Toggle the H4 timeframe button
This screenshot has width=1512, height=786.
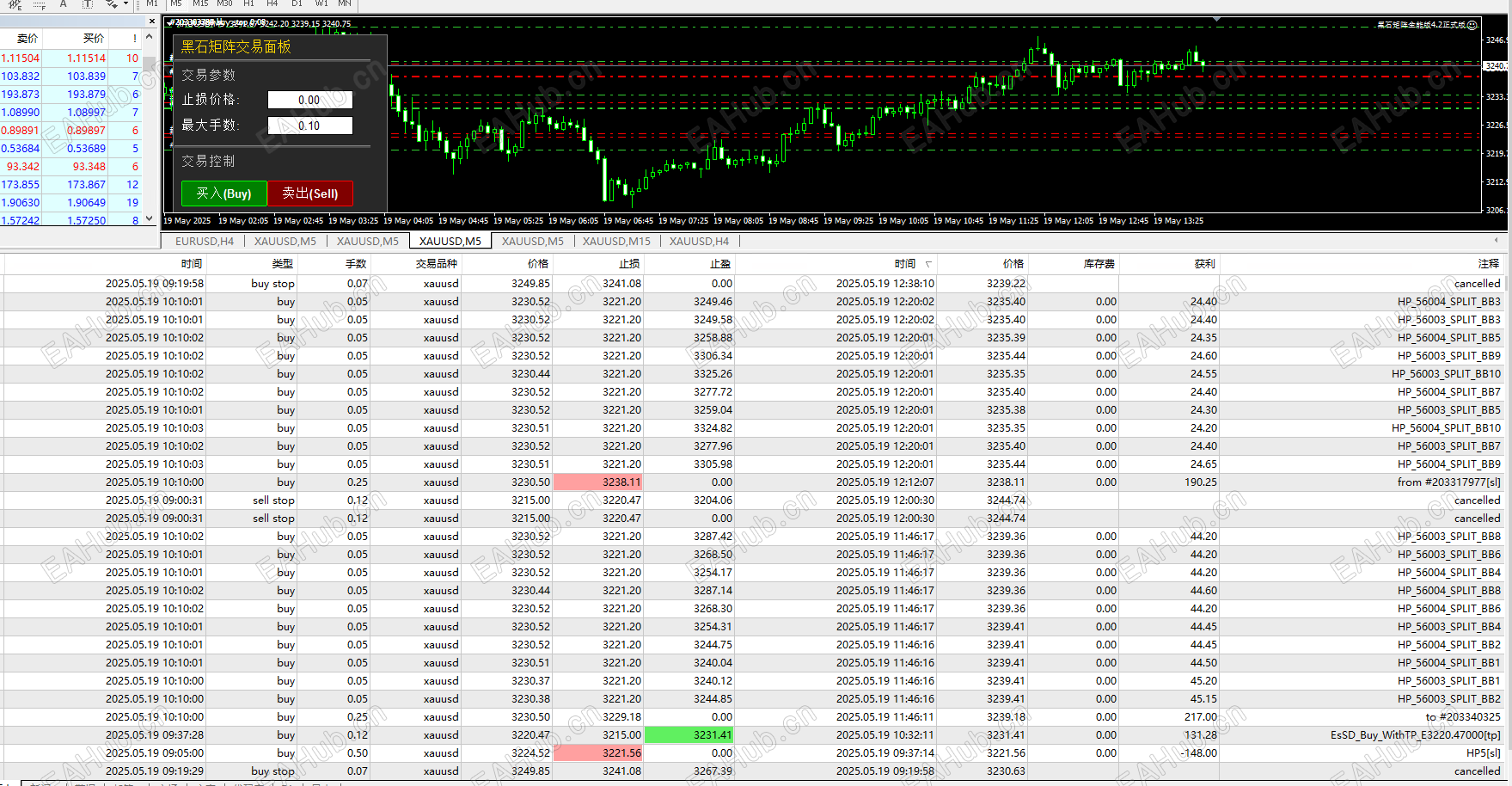[272, 3]
